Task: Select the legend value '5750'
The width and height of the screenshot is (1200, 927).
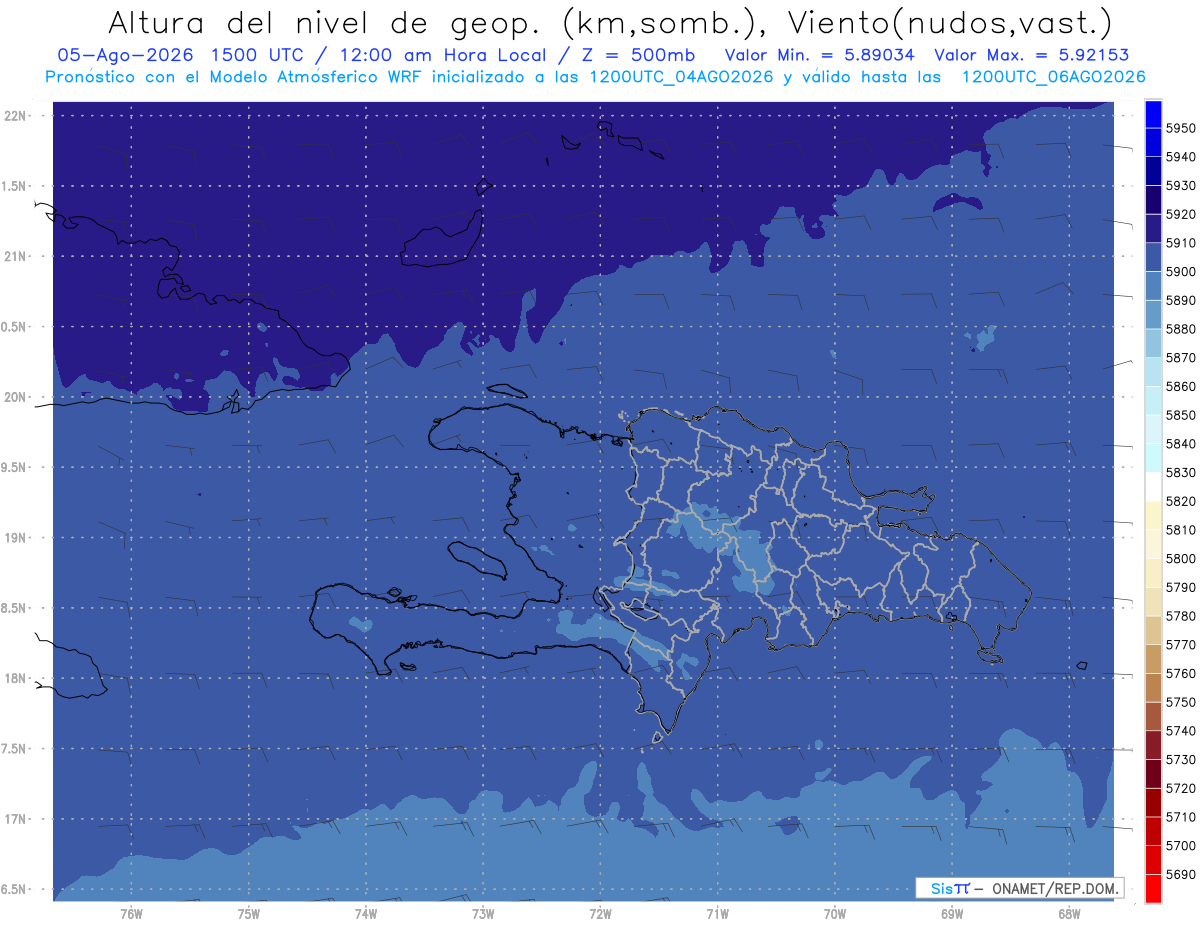Action: click(1181, 702)
